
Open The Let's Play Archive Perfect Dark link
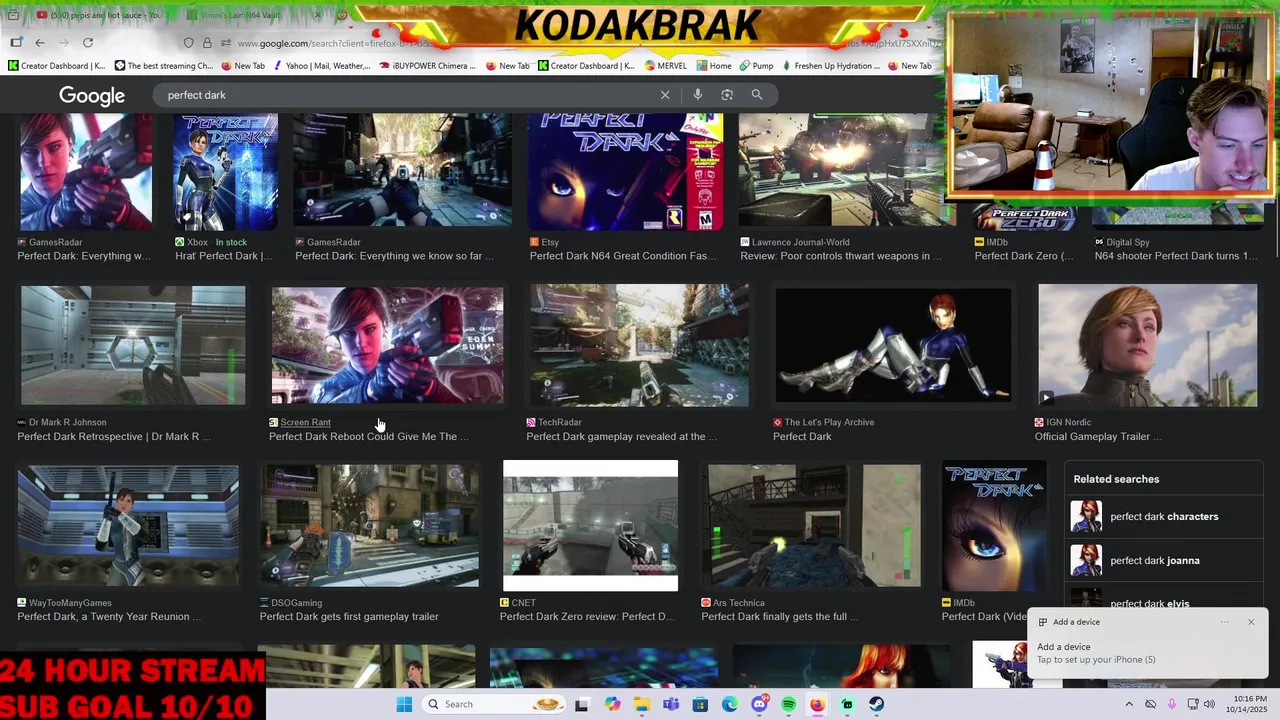coord(802,436)
